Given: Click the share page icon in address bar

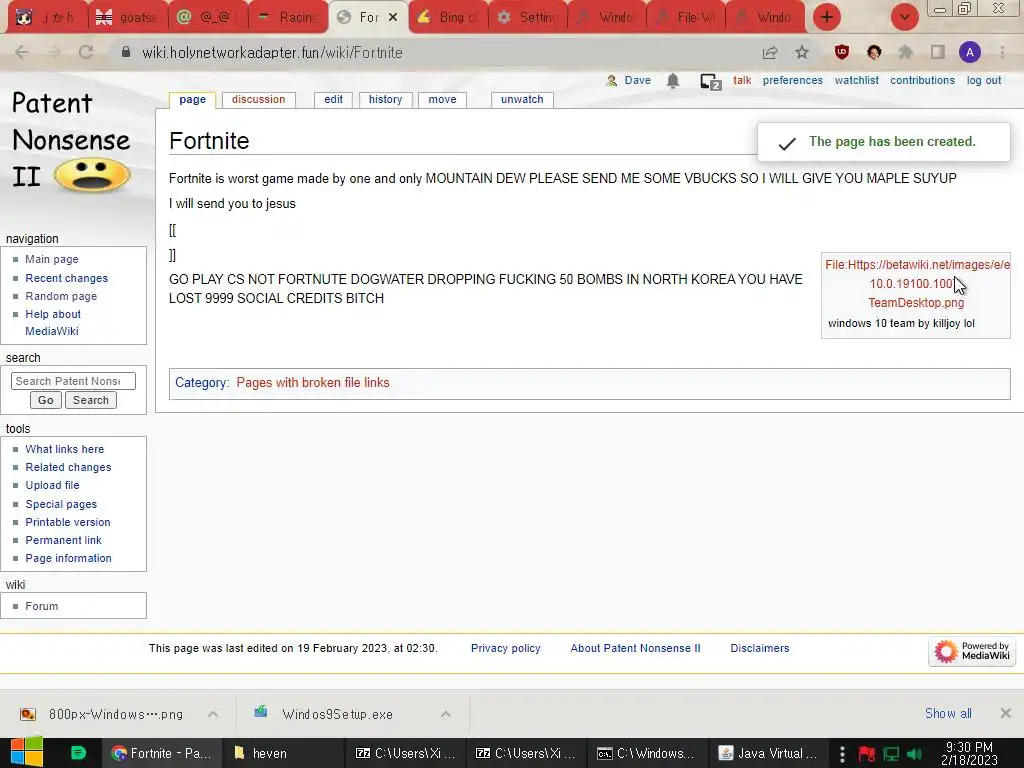Looking at the screenshot, I should pos(770,52).
